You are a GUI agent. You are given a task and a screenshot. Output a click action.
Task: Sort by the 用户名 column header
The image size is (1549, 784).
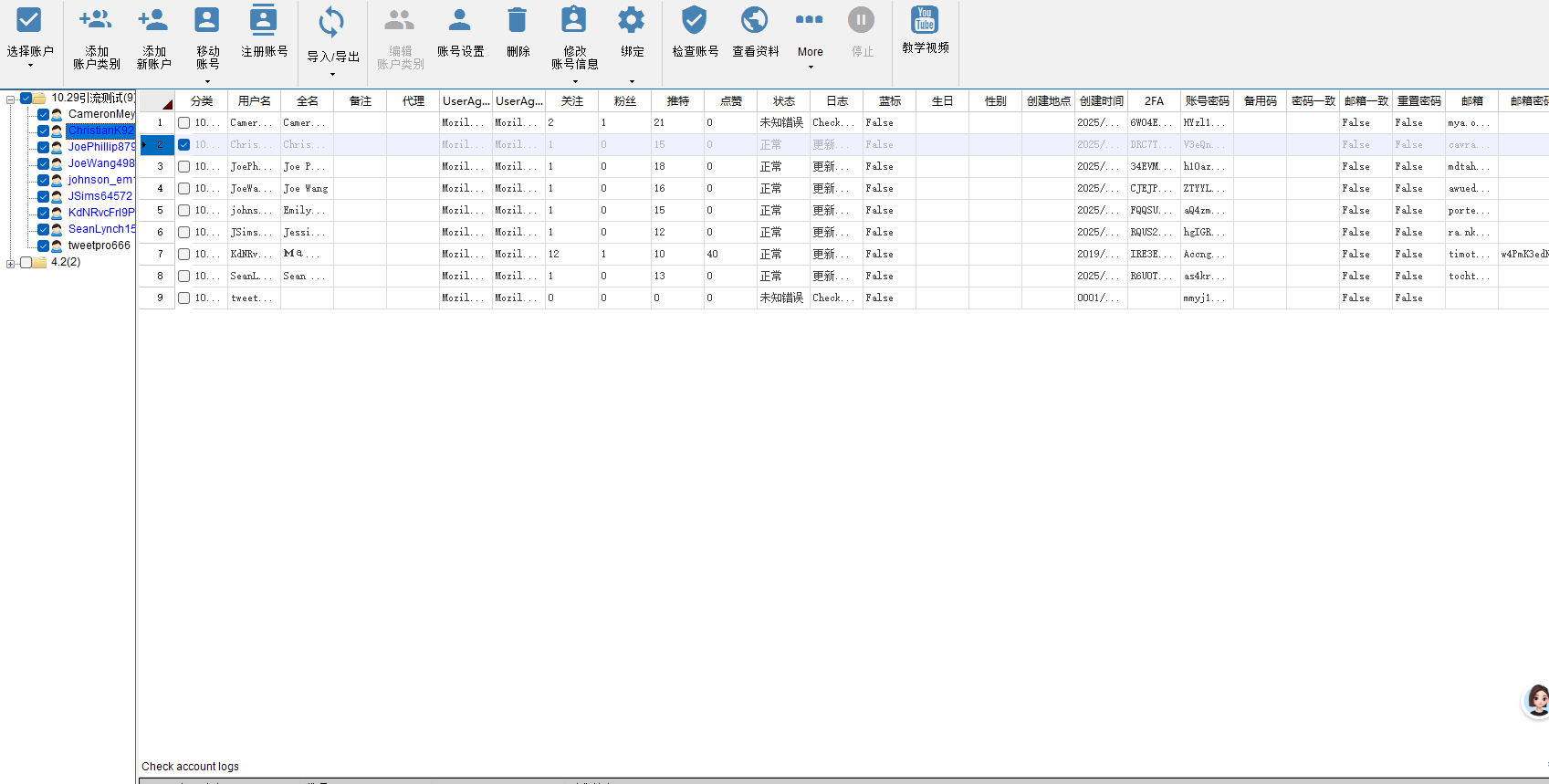click(x=255, y=101)
